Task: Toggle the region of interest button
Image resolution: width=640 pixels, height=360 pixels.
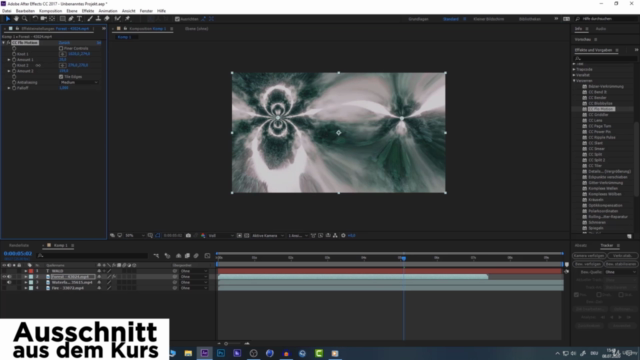Action: coord(239,236)
